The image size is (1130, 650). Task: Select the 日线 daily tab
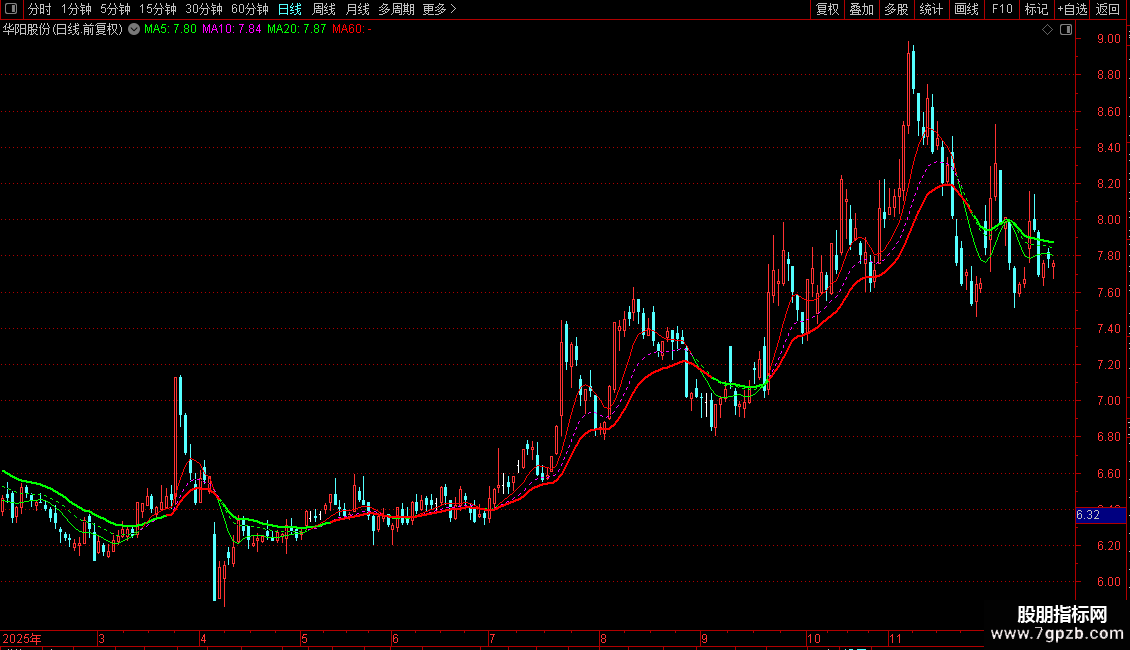[290, 9]
